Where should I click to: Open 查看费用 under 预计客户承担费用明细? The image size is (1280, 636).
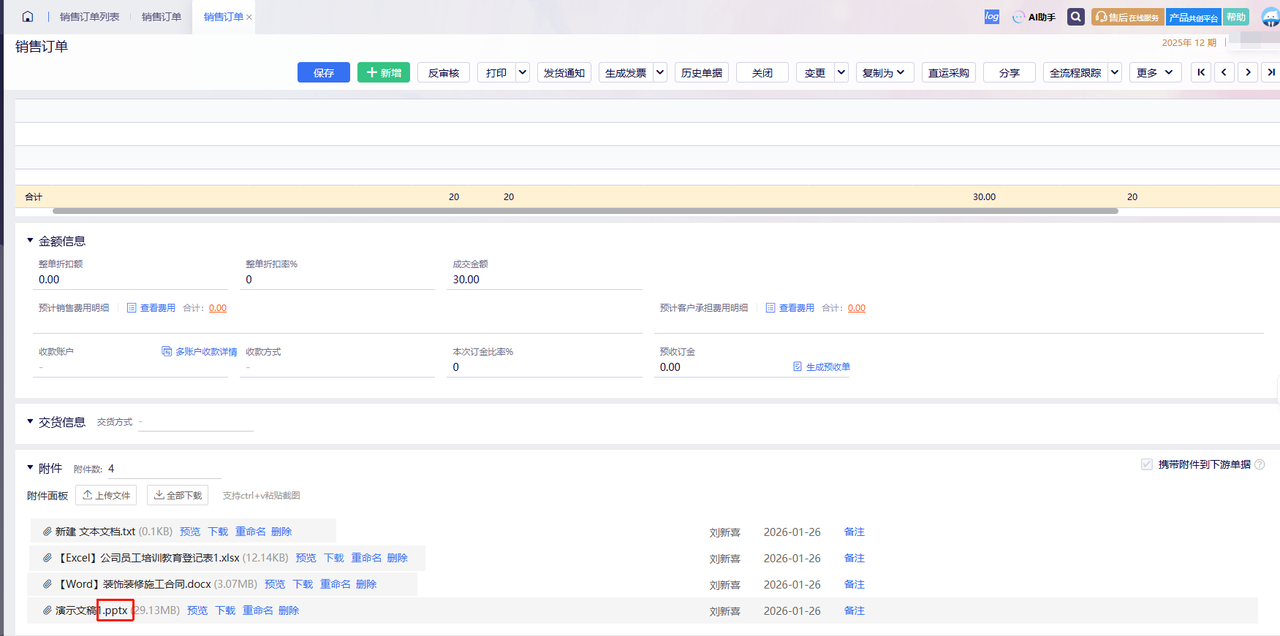[x=790, y=308]
